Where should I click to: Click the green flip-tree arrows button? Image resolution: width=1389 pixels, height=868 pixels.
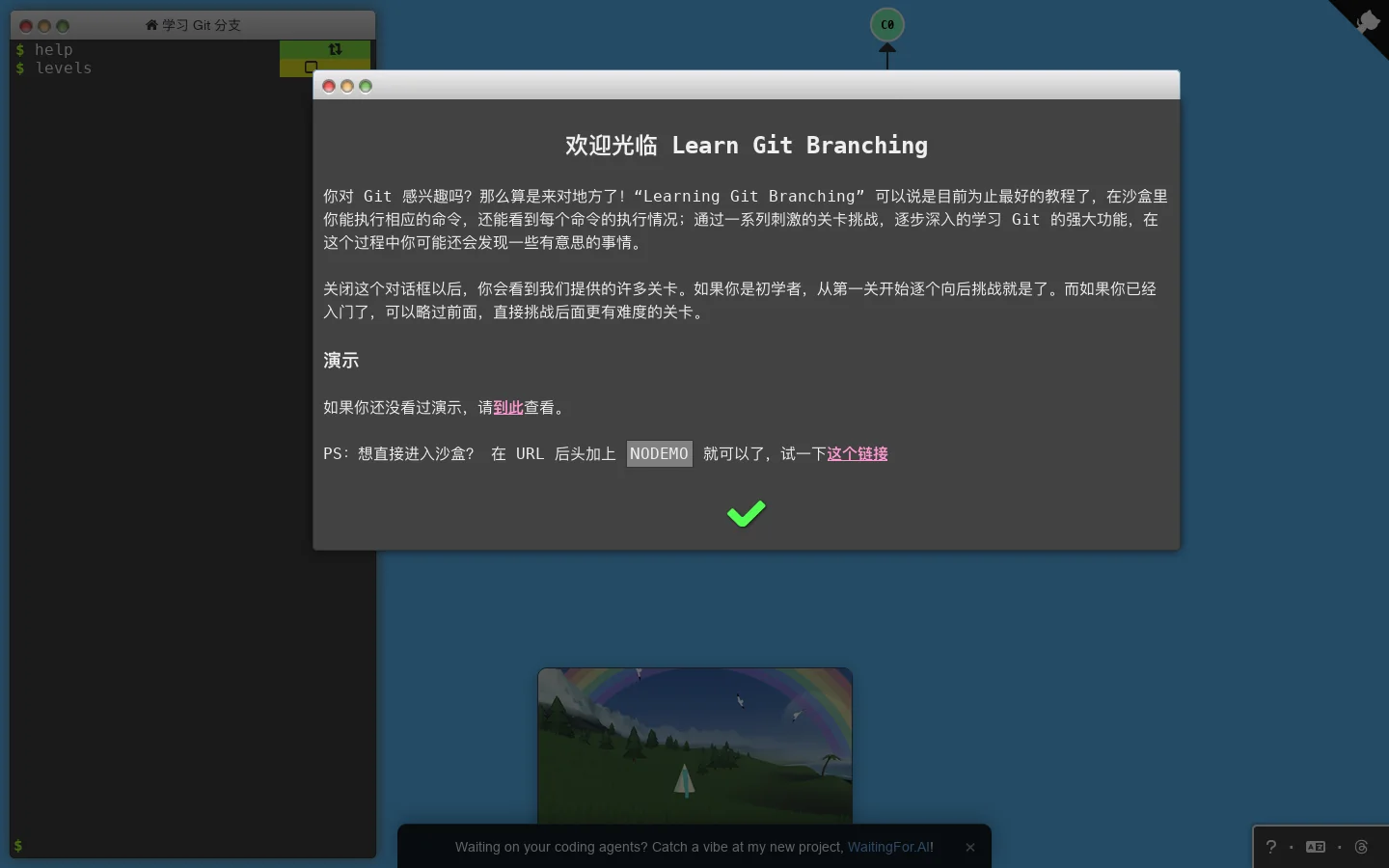click(x=335, y=49)
